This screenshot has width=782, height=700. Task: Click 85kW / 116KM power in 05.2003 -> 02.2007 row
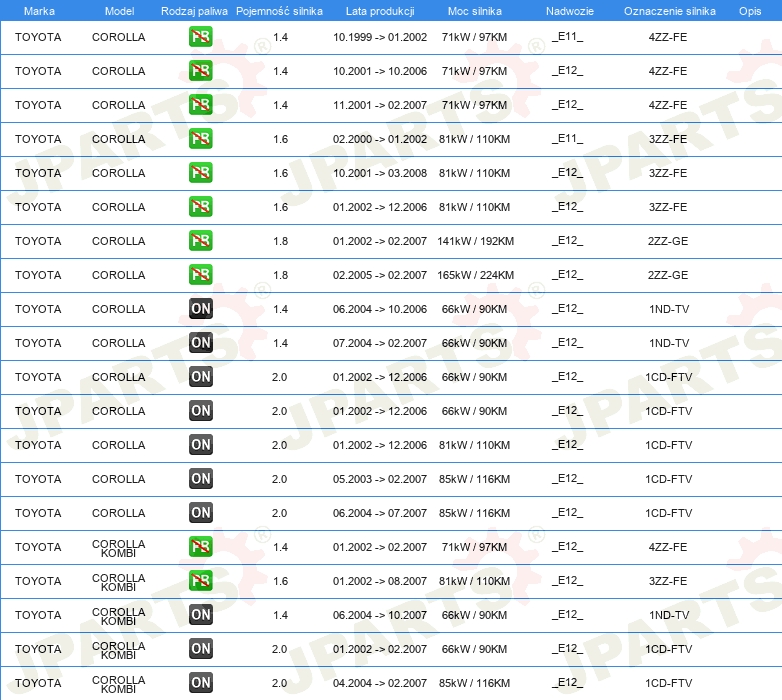[474, 479]
